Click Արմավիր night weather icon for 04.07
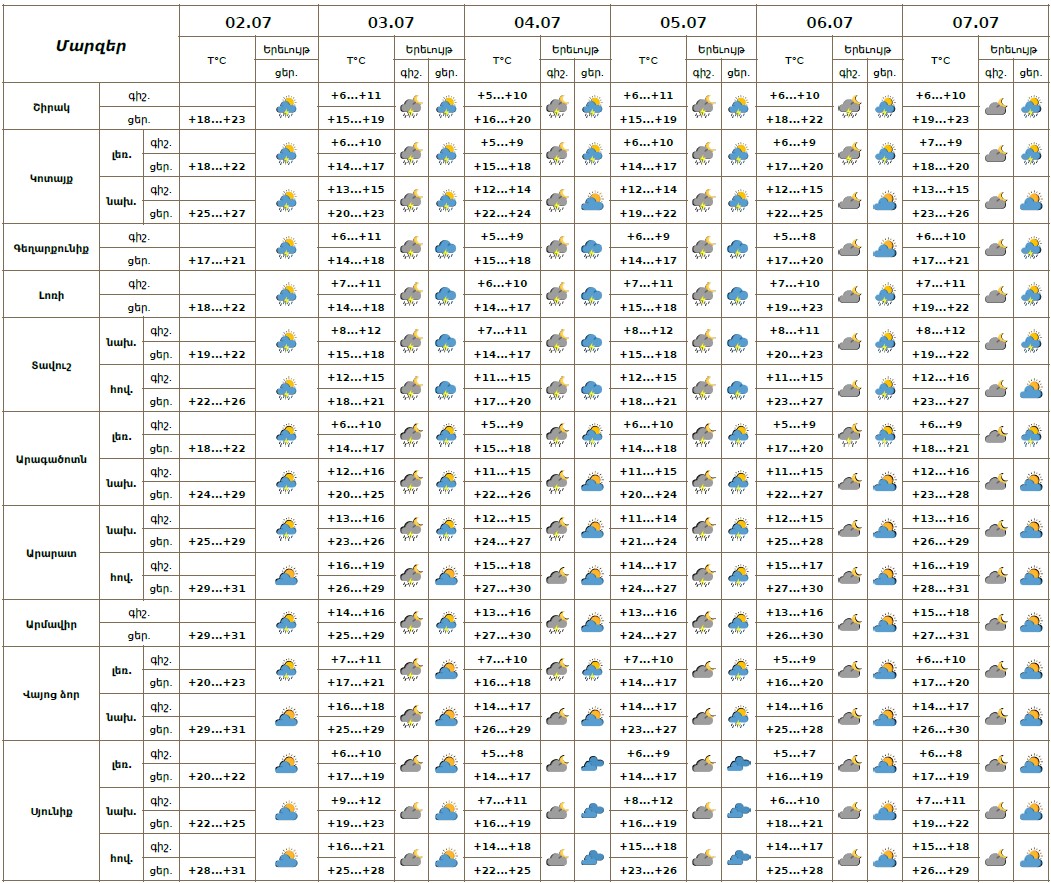The image size is (1051, 883). (x=556, y=624)
